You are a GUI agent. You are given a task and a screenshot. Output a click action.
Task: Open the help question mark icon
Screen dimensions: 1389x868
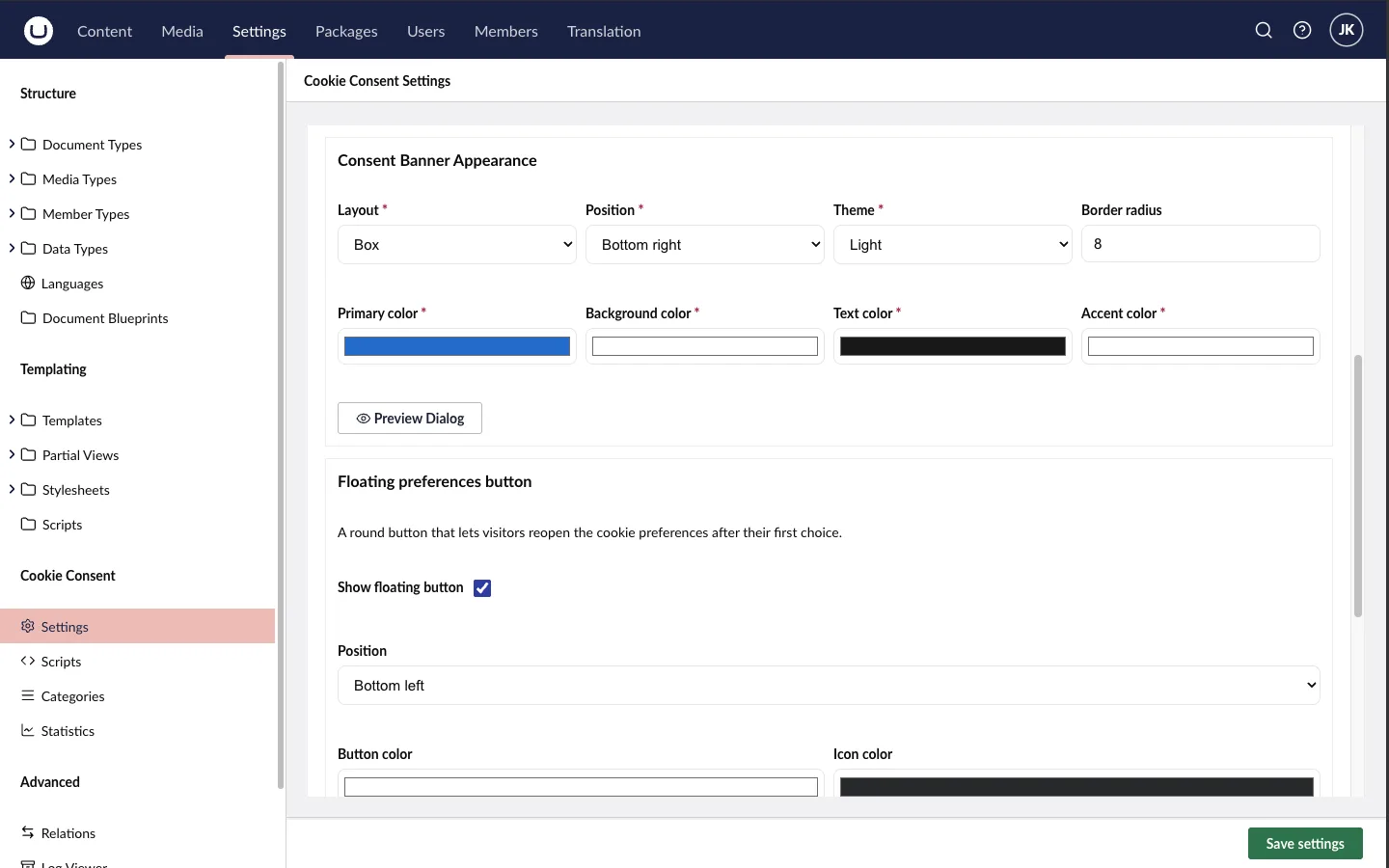(x=1302, y=31)
